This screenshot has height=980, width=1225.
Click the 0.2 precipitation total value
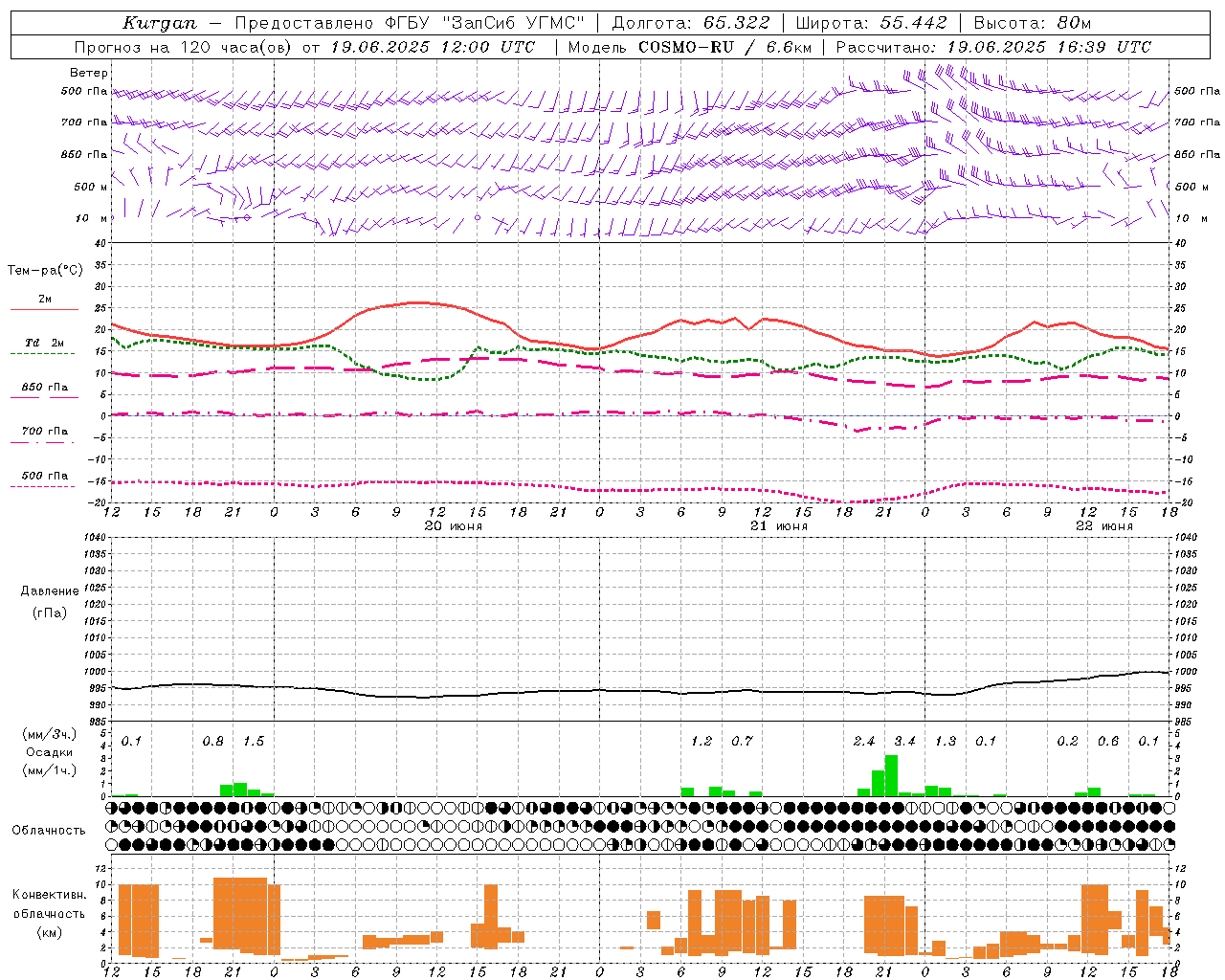(1068, 742)
